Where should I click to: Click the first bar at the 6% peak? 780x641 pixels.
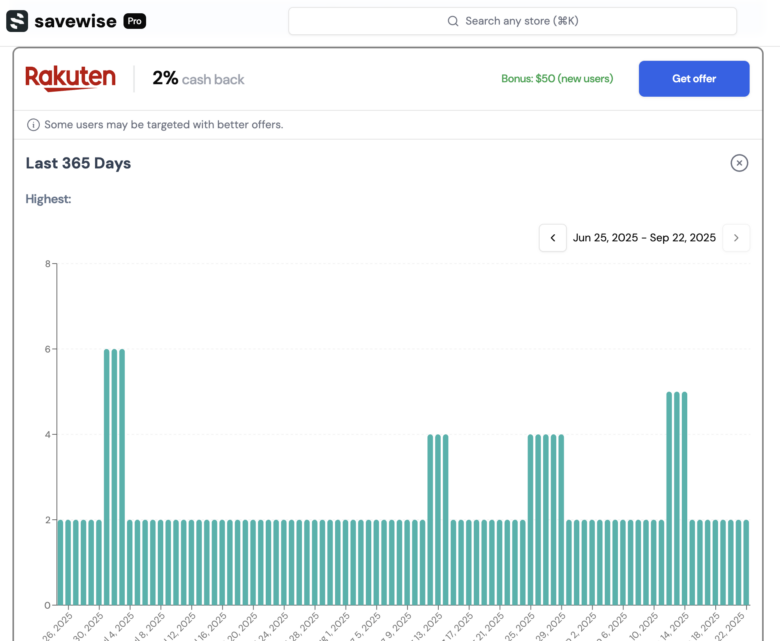107,476
